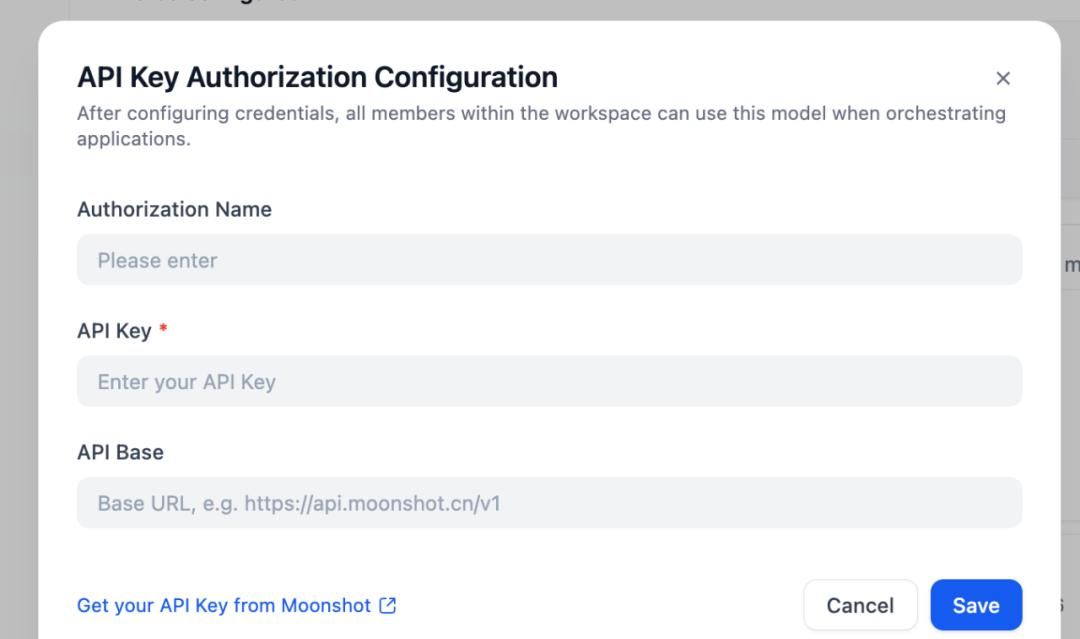
Task: Select the API Base URL input field
Action: [x=549, y=502]
